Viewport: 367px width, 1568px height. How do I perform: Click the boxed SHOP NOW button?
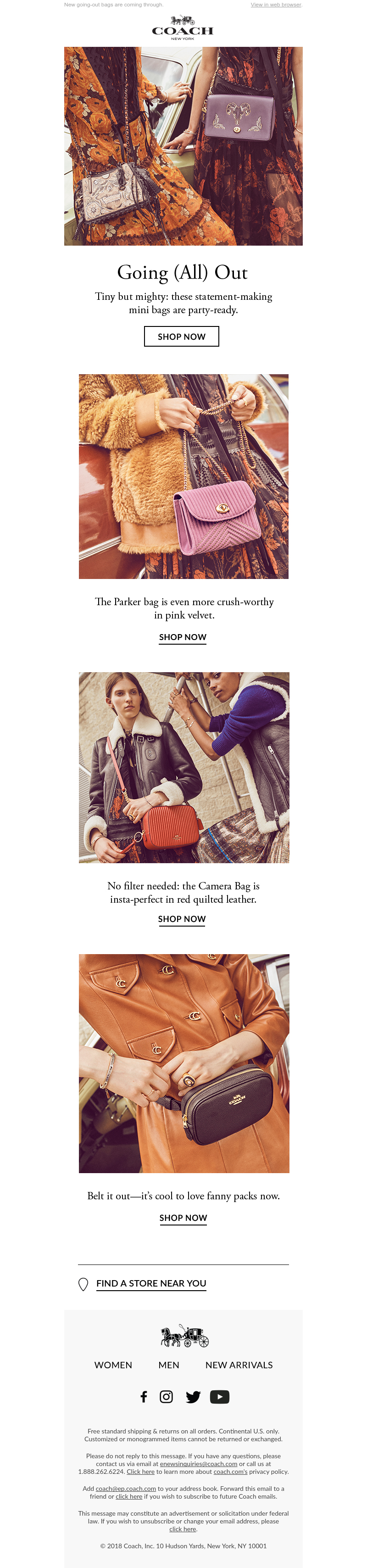click(181, 337)
